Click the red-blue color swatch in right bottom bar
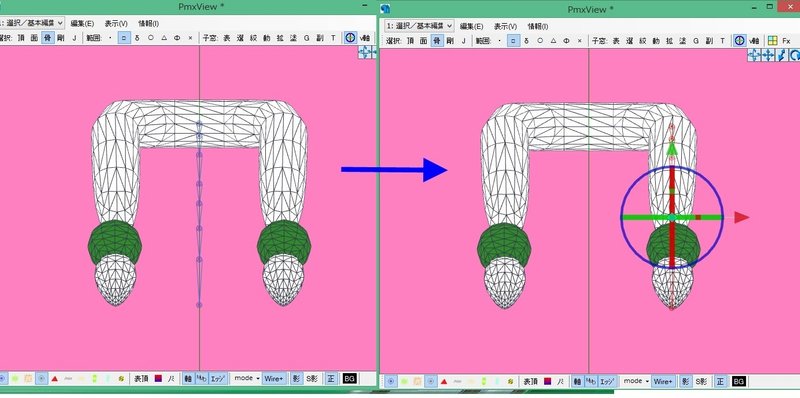 (547, 381)
